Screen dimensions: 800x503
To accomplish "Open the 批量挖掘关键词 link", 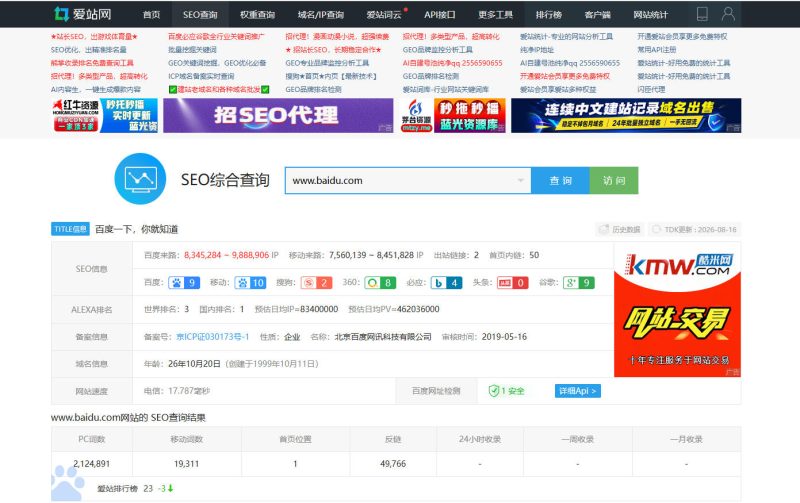I will [x=192, y=49].
